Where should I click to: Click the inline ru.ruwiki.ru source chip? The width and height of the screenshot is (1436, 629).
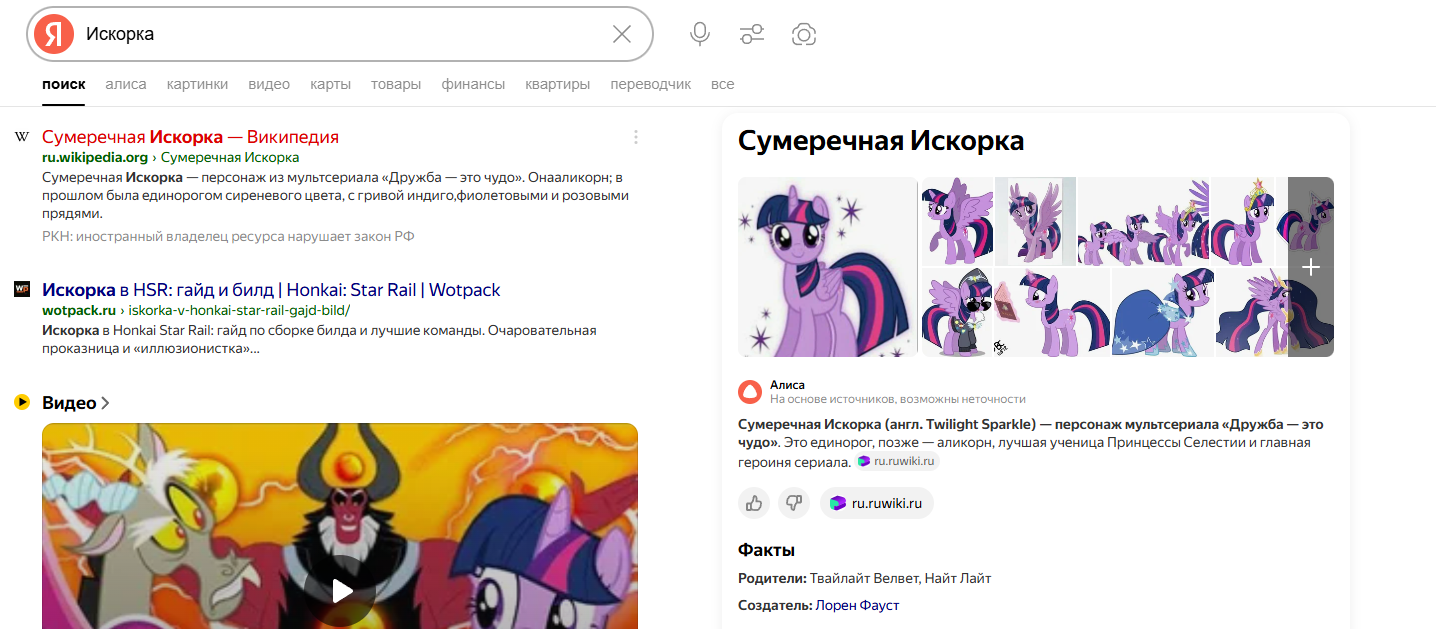pos(897,461)
